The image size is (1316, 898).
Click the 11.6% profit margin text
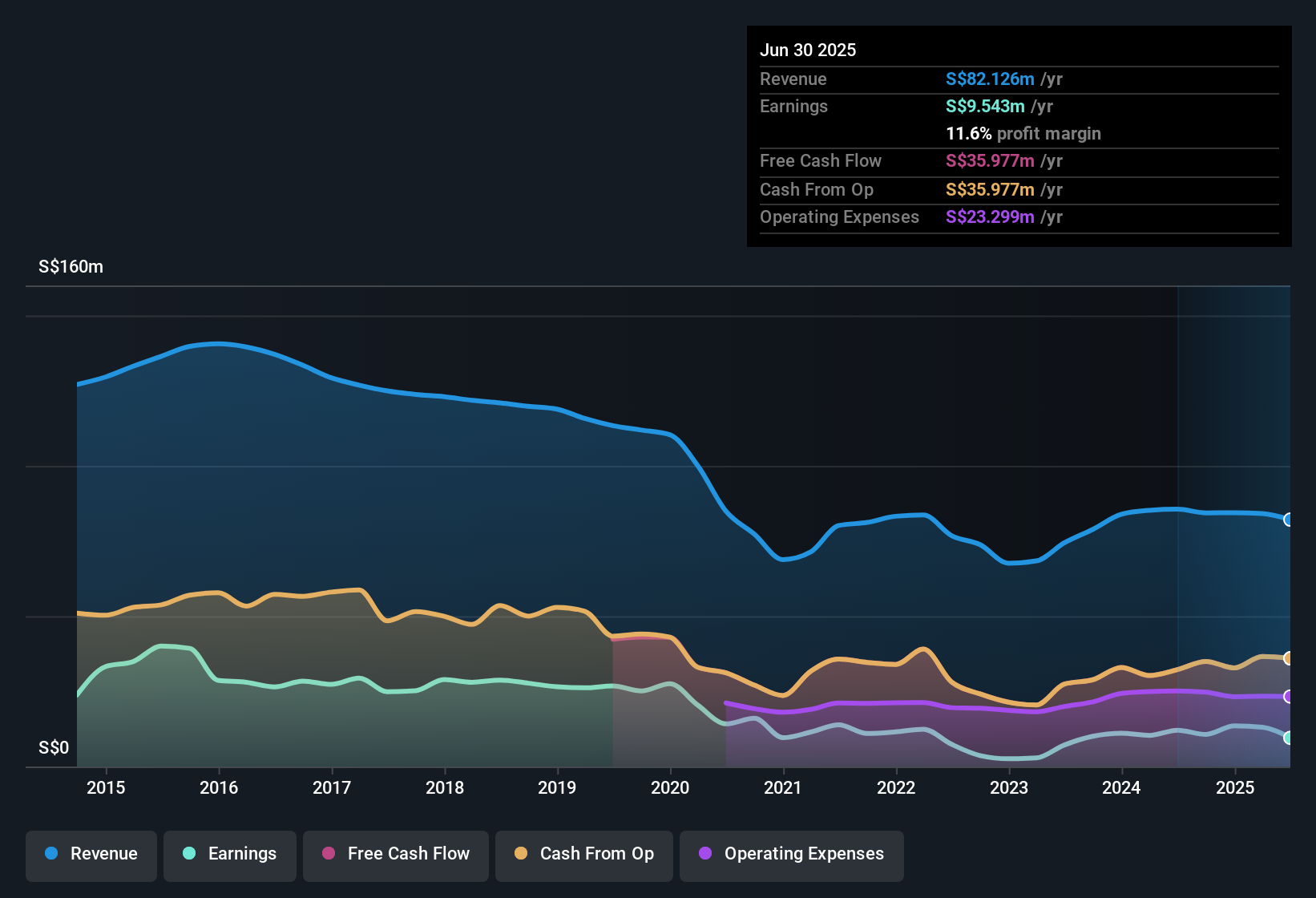coord(1023,133)
